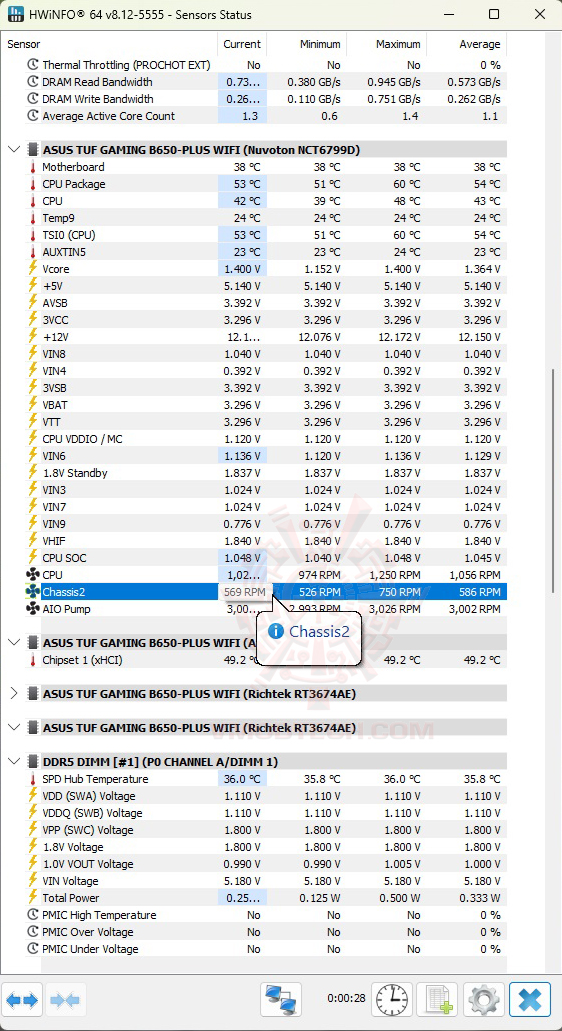
Task: Click clock icon beside PMIC High Temperature
Action: pos(32,915)
